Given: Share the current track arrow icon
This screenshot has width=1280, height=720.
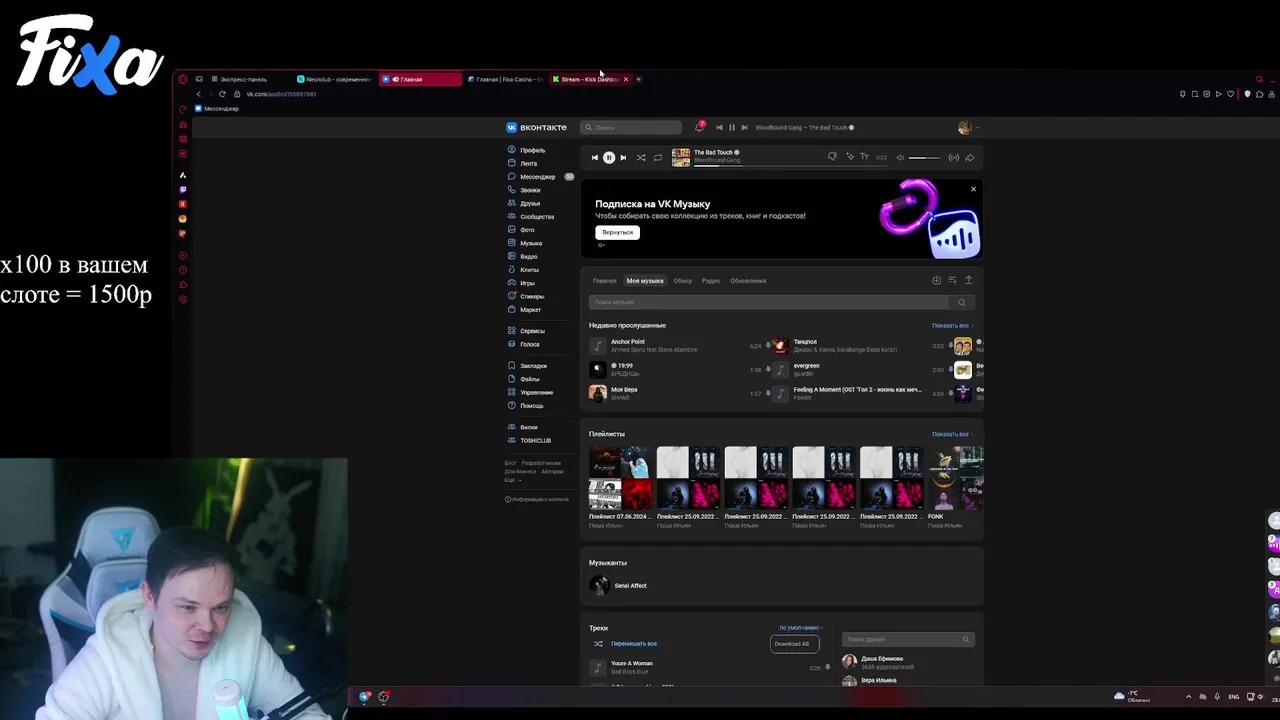Looking at the screenshot, I should 969,157.
